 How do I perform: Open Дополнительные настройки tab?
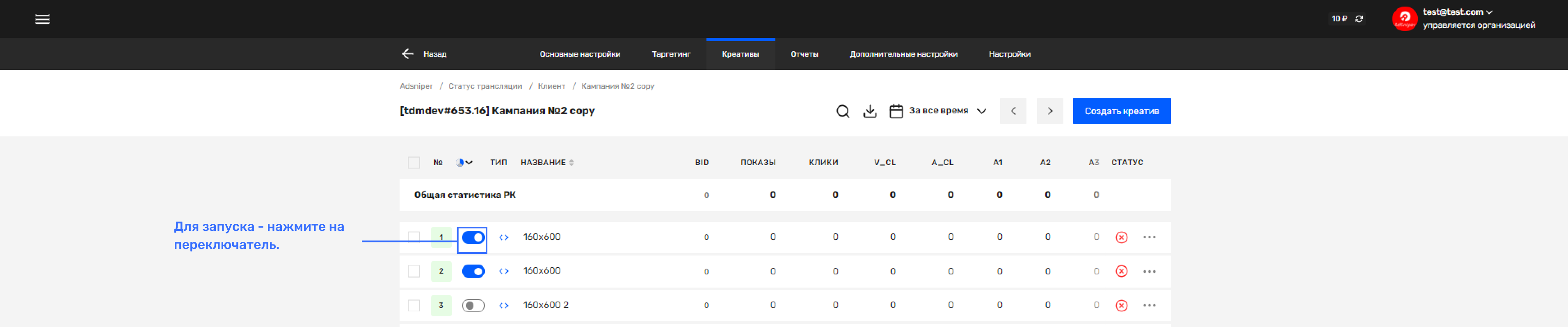(x=903, y=54)
